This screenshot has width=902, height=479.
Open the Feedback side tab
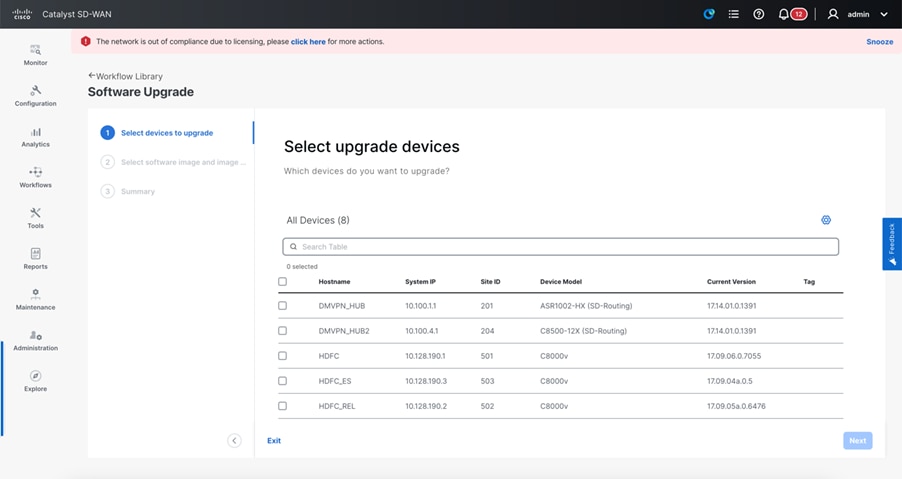tap(892, 244)
